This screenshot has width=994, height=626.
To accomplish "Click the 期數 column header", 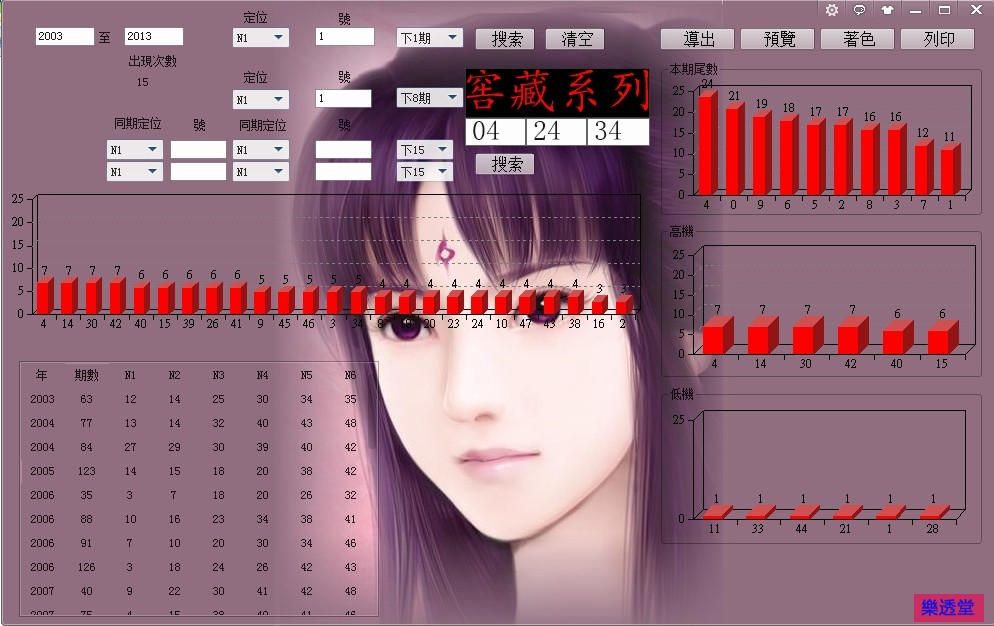I will tap(86, 375).
